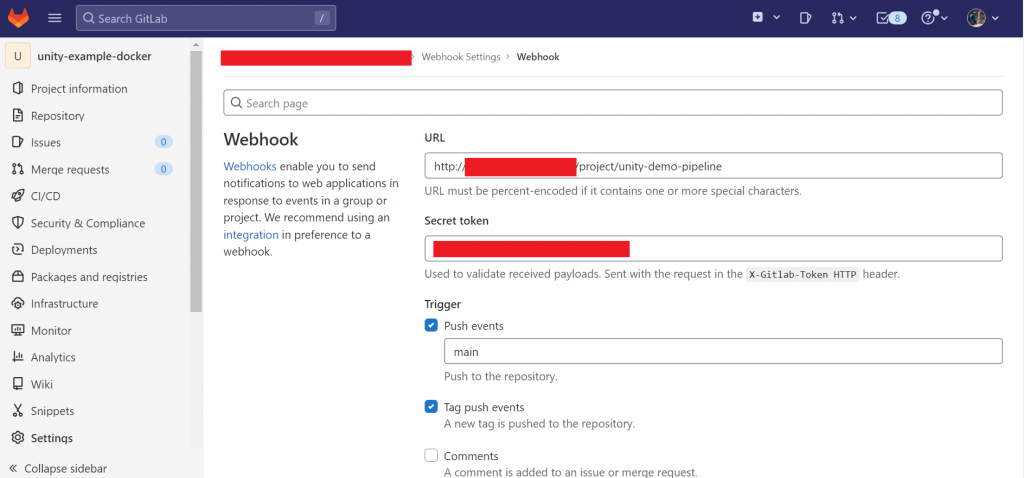
Task: Enable the Comments trigger checkbox
Action: [x=431, y=455]
